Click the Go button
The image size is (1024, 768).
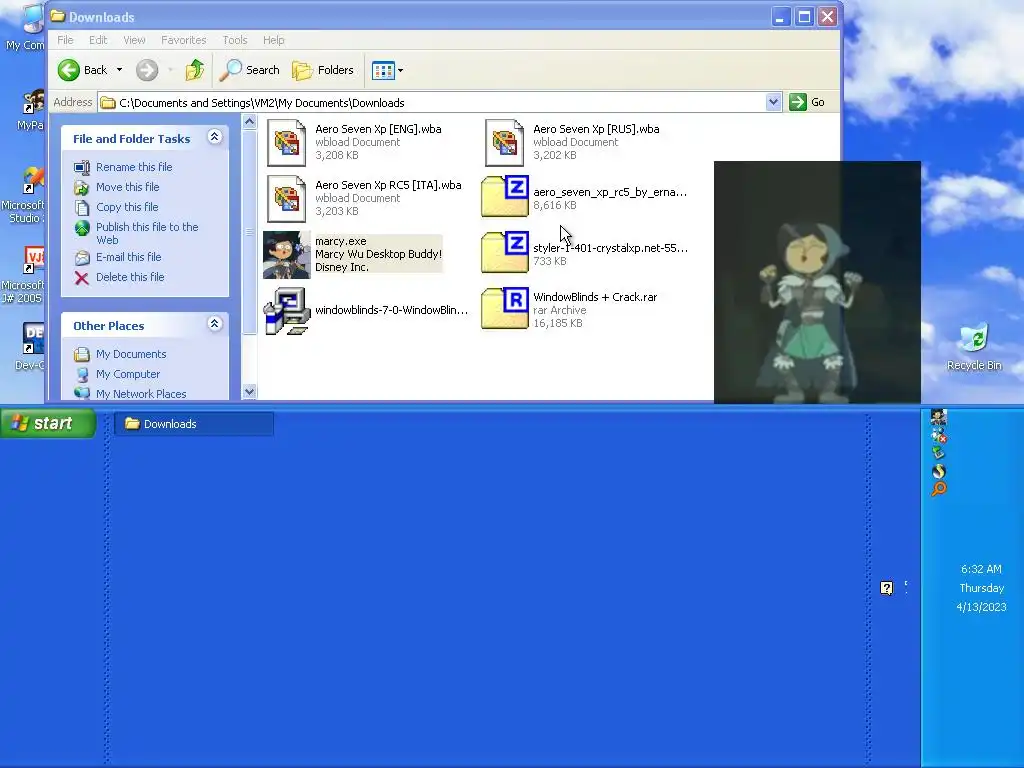point(807,102)
